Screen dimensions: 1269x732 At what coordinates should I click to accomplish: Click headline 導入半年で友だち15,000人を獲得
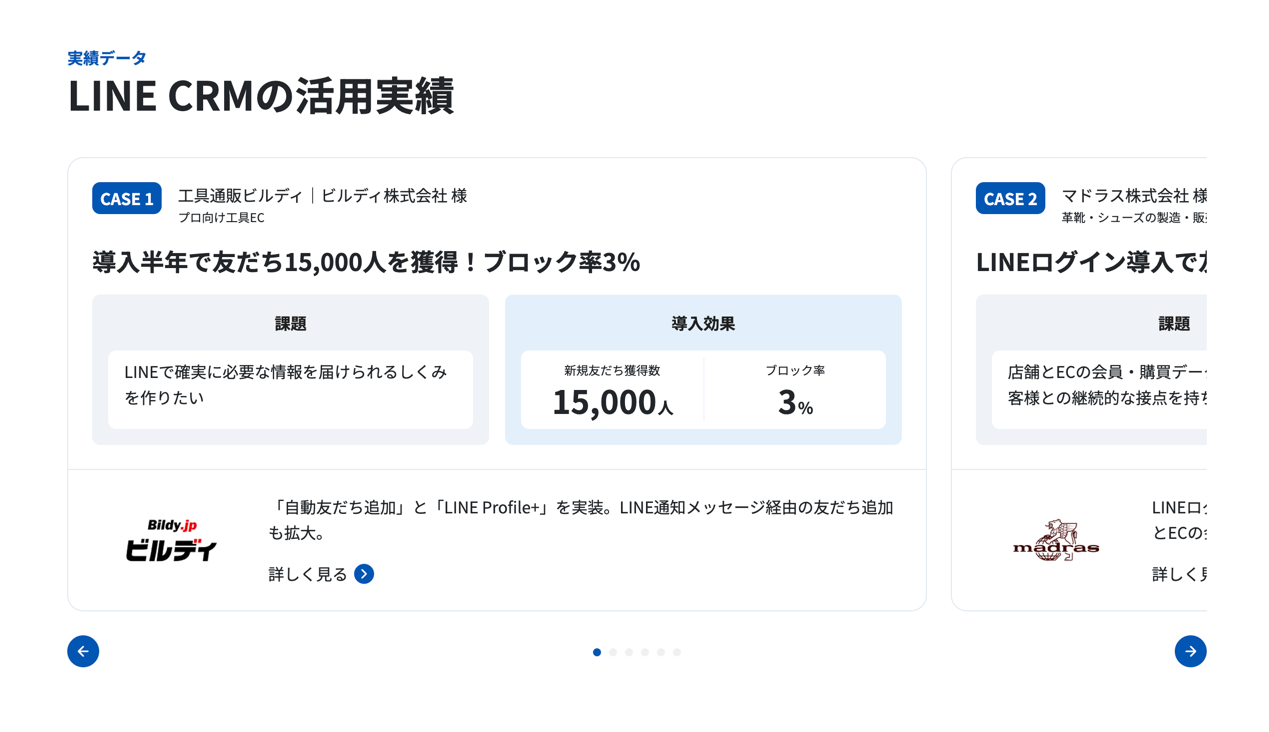point(366,262)
